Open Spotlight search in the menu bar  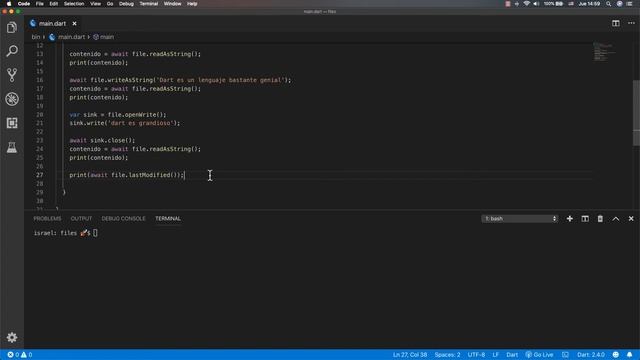point(609,4)
